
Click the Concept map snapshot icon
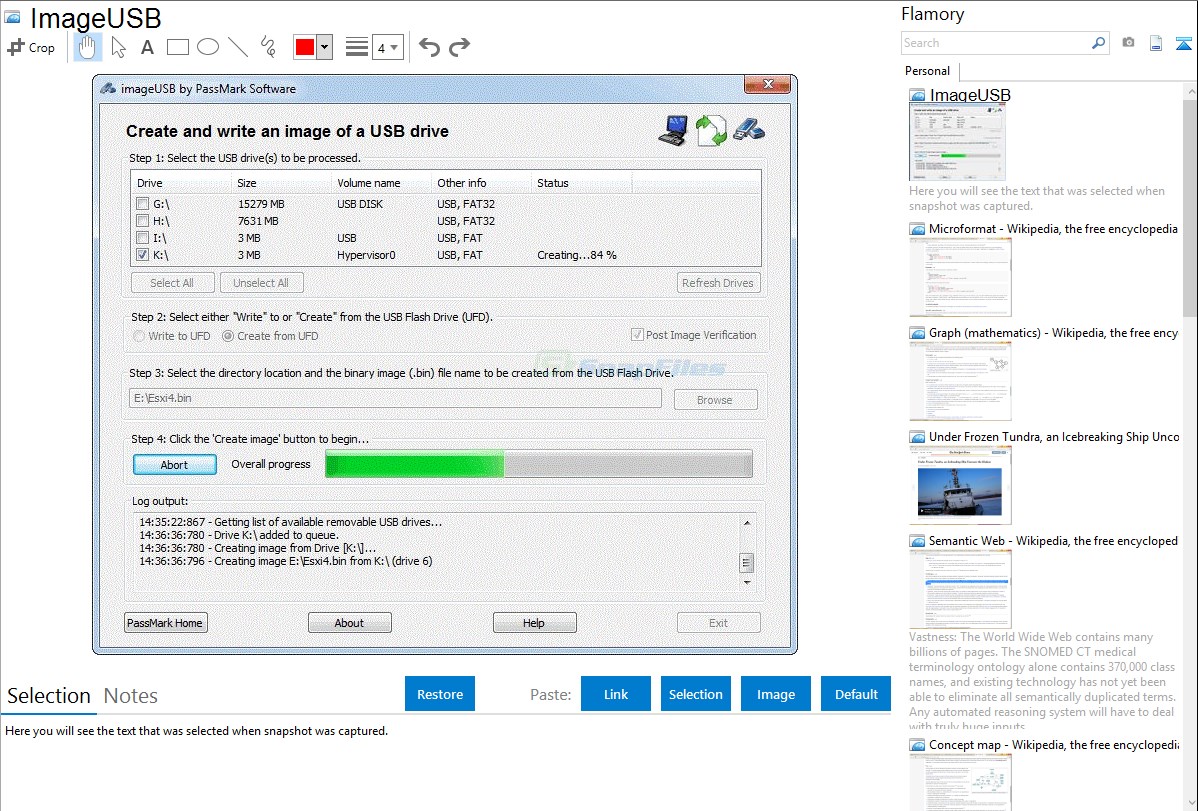pyautogui.click(x=917, y=744)
